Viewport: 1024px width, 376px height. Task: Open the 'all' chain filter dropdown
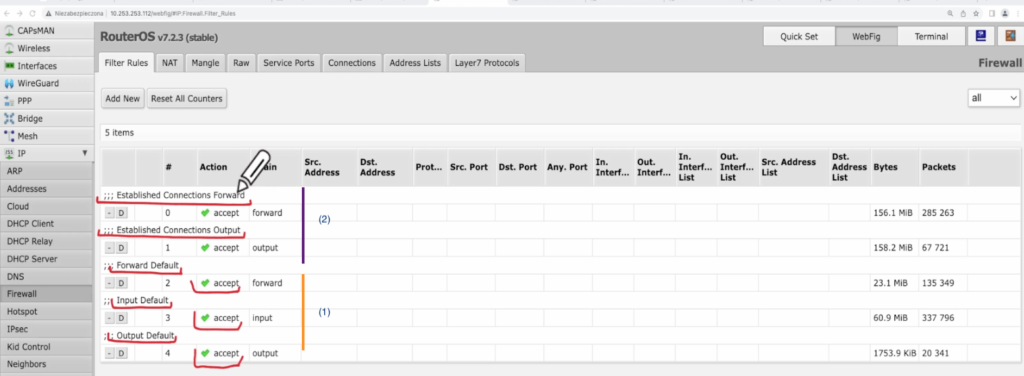(993, 98)
